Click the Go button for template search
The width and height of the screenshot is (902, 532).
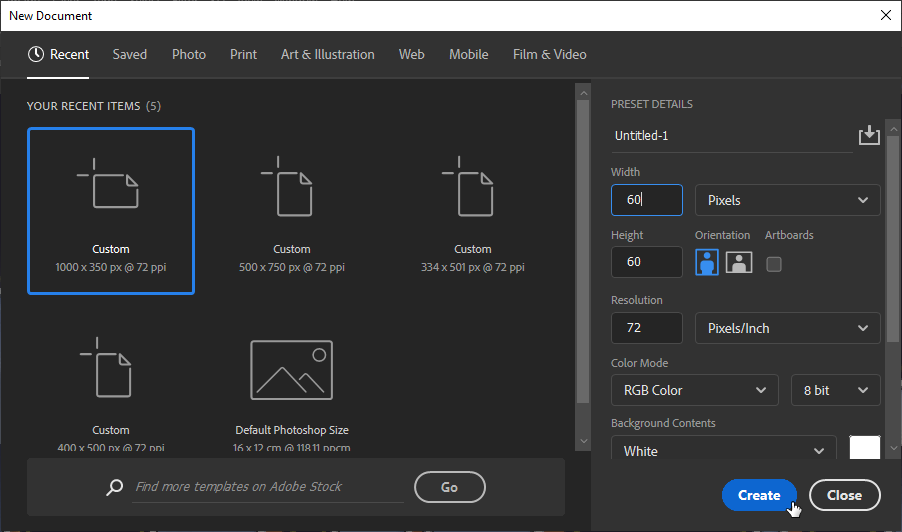(449, 487)
